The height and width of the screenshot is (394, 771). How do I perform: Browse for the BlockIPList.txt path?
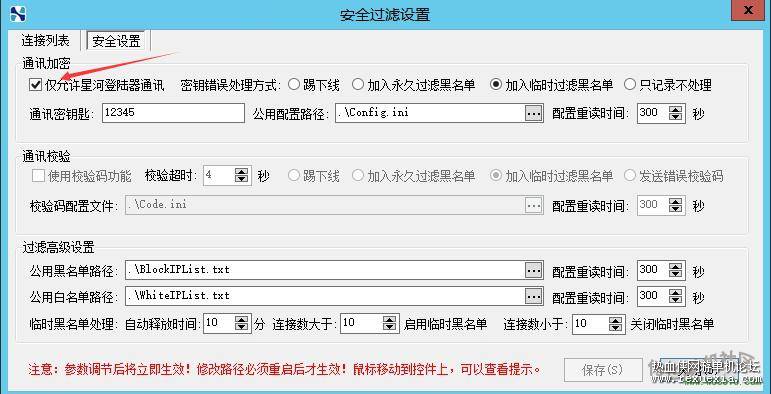coord(534,270)
